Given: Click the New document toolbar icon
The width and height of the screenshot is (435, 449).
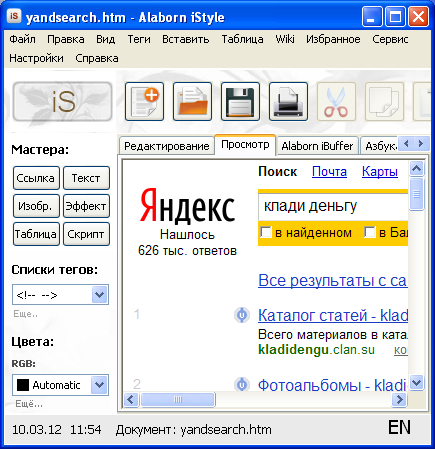Looking at the screenshot, I should pos(144,101).
